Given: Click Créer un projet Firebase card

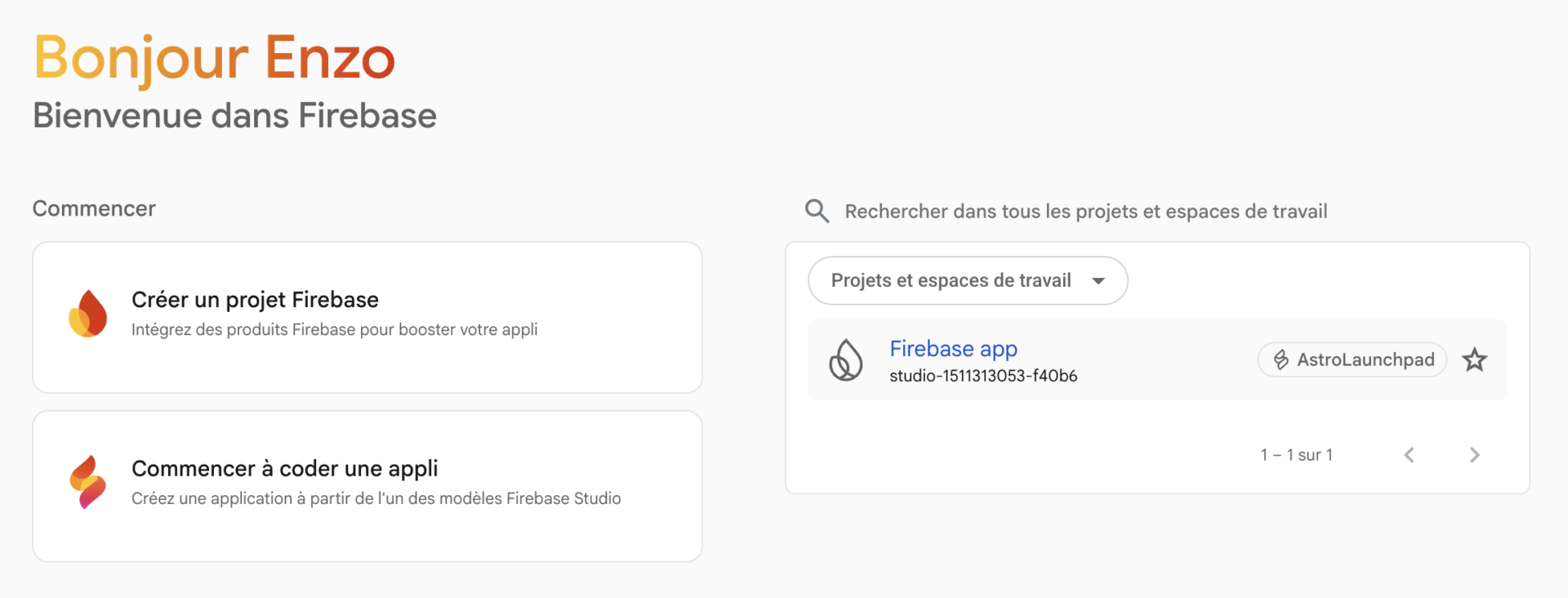Looking at the screenshot, I should (x=367, y=317).
